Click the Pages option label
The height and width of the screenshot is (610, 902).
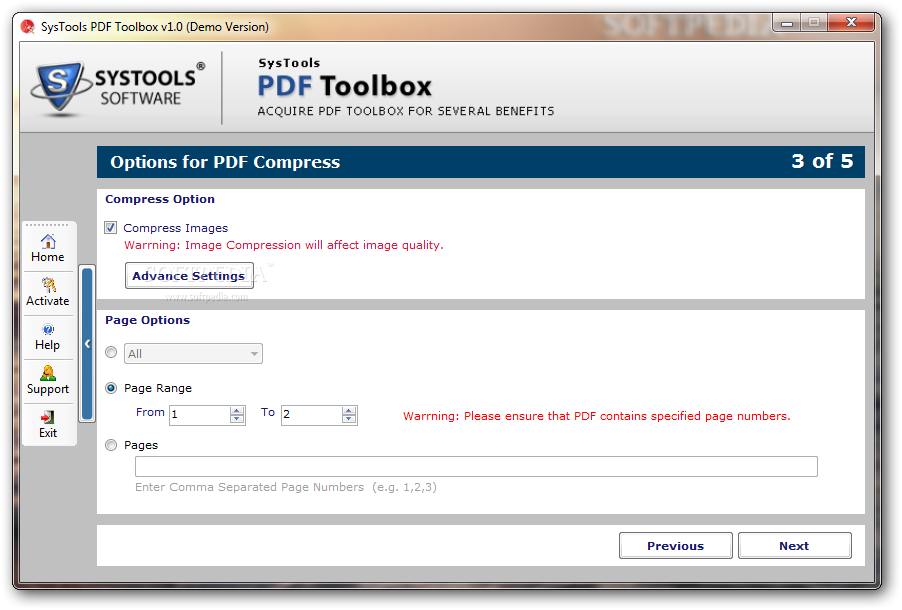coord(141,445)
